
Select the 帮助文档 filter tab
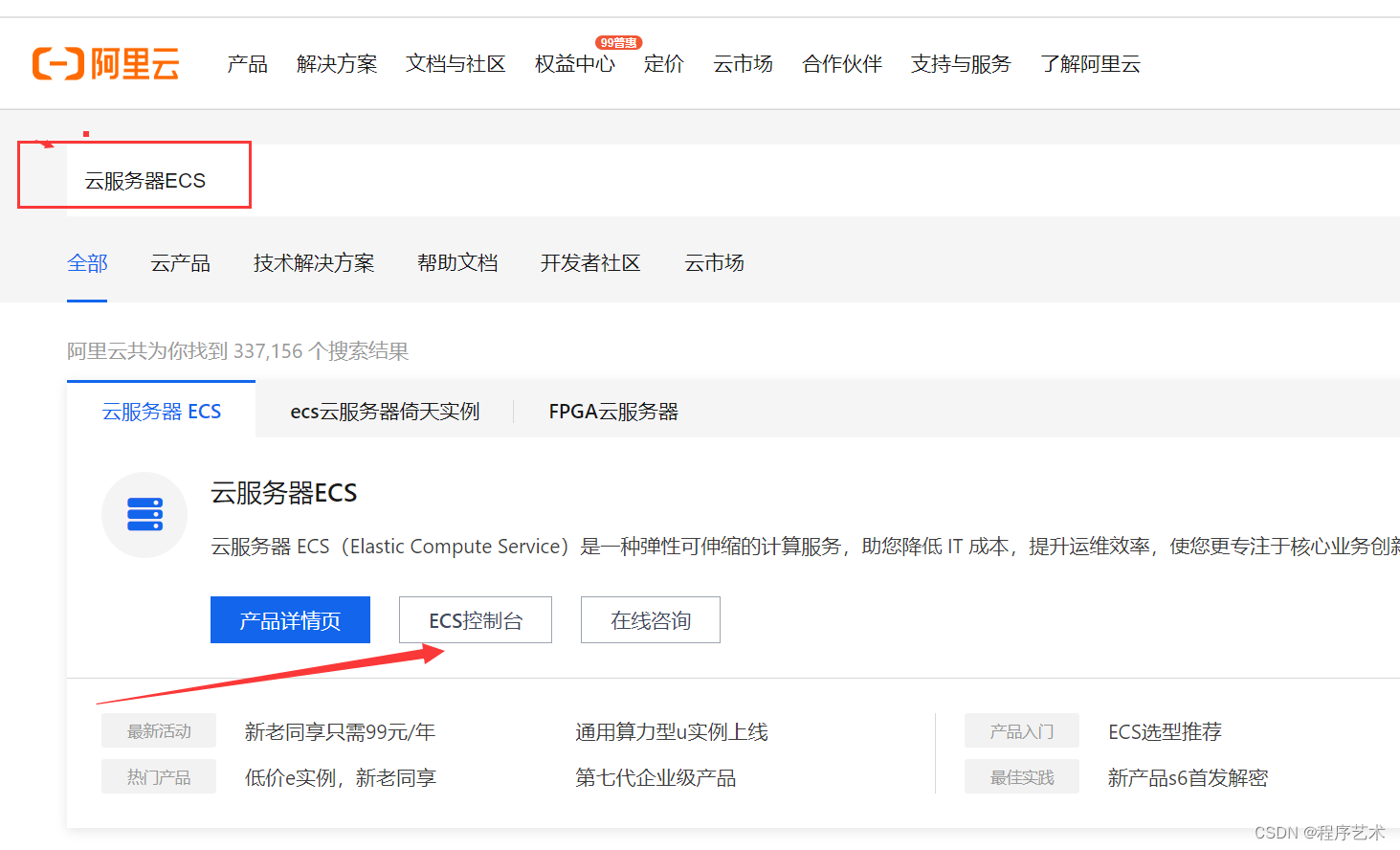tap(457, 263)
